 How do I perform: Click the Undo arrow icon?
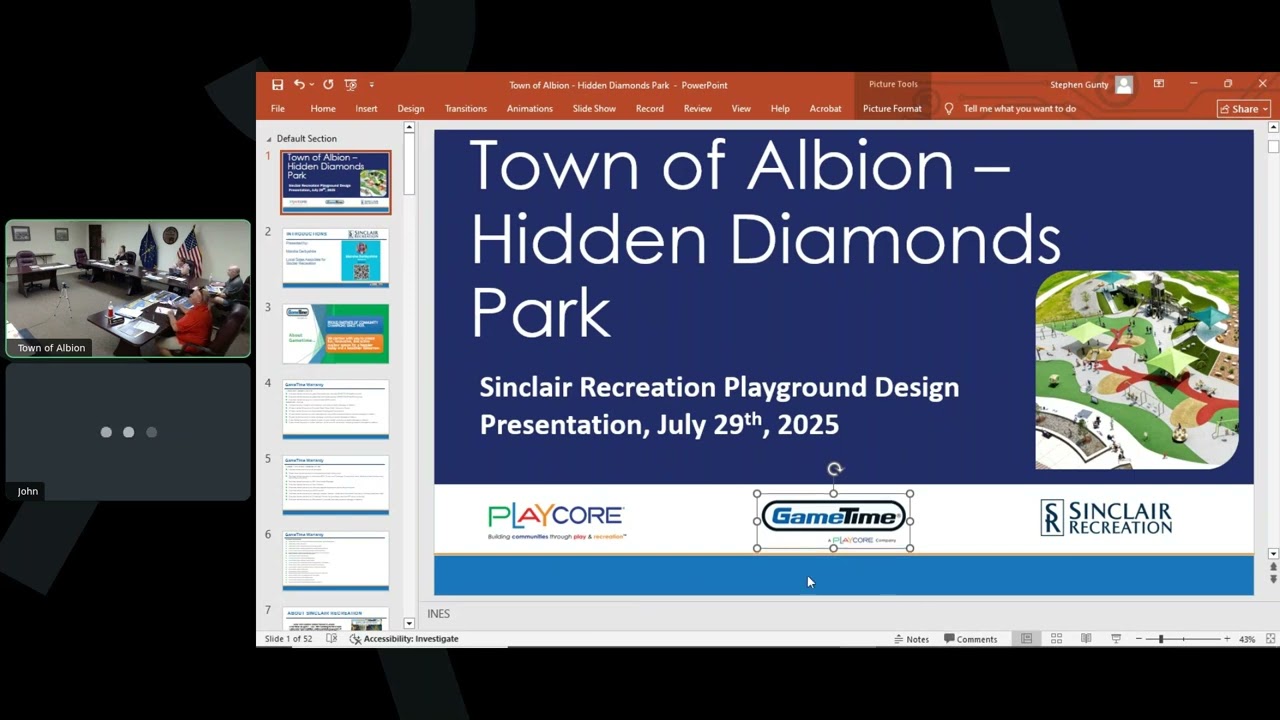click(x=298, y=85)
